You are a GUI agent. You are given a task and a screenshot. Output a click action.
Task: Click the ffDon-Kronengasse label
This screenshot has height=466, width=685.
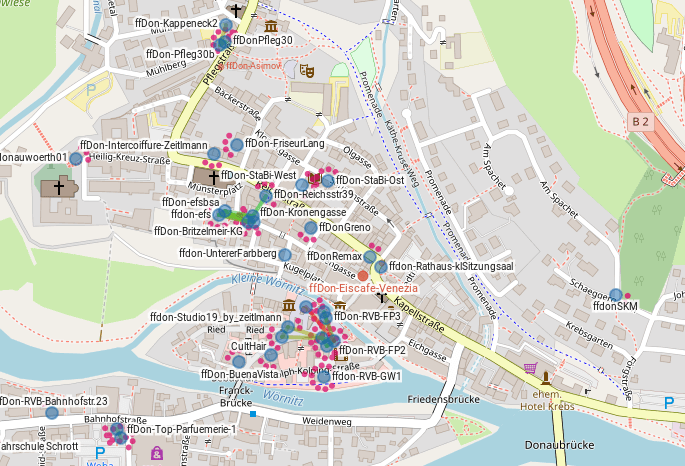pos(303,212)
